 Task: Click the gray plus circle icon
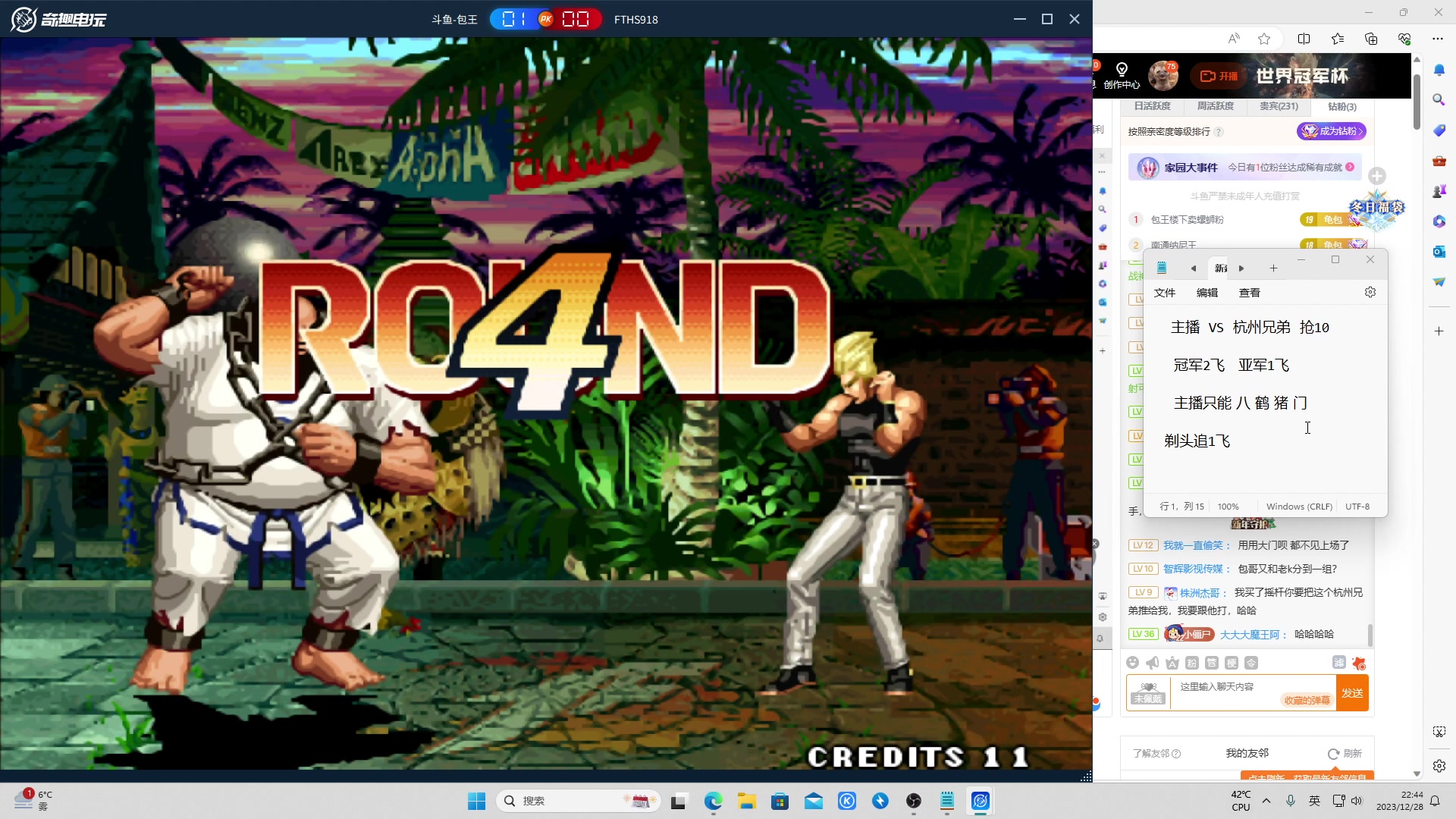1377,176
